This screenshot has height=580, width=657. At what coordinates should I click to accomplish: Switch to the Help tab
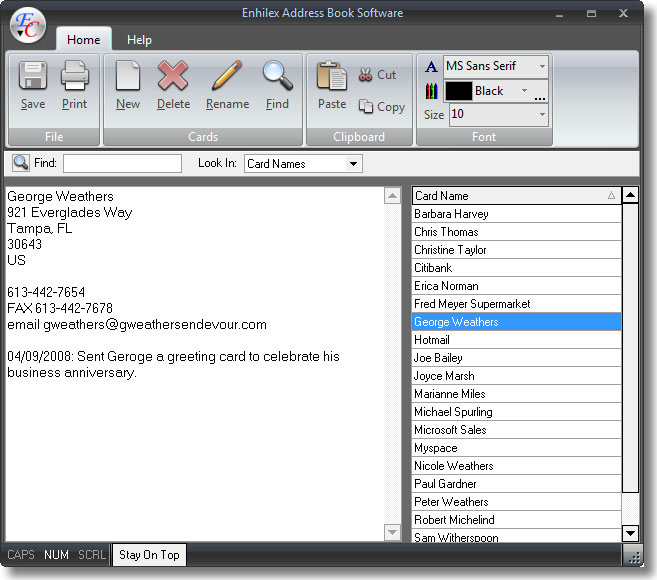139,40
